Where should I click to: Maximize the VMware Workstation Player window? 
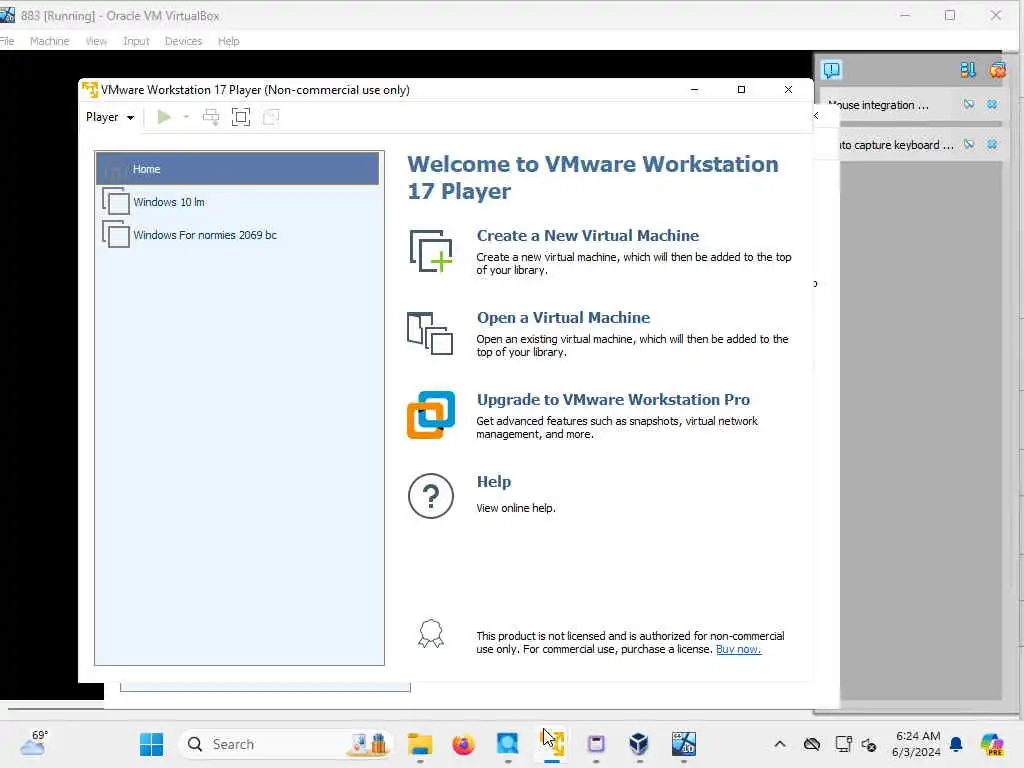coord(741,89)
